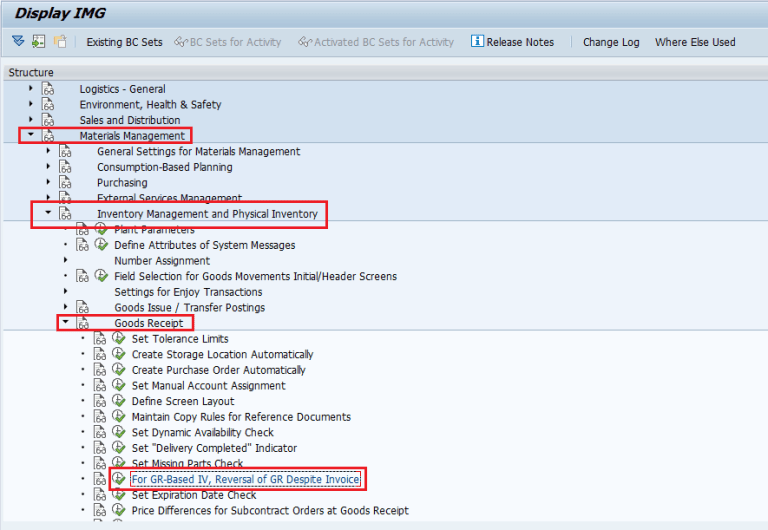Select Set Dynamic Availability Check item

(202, 433)
